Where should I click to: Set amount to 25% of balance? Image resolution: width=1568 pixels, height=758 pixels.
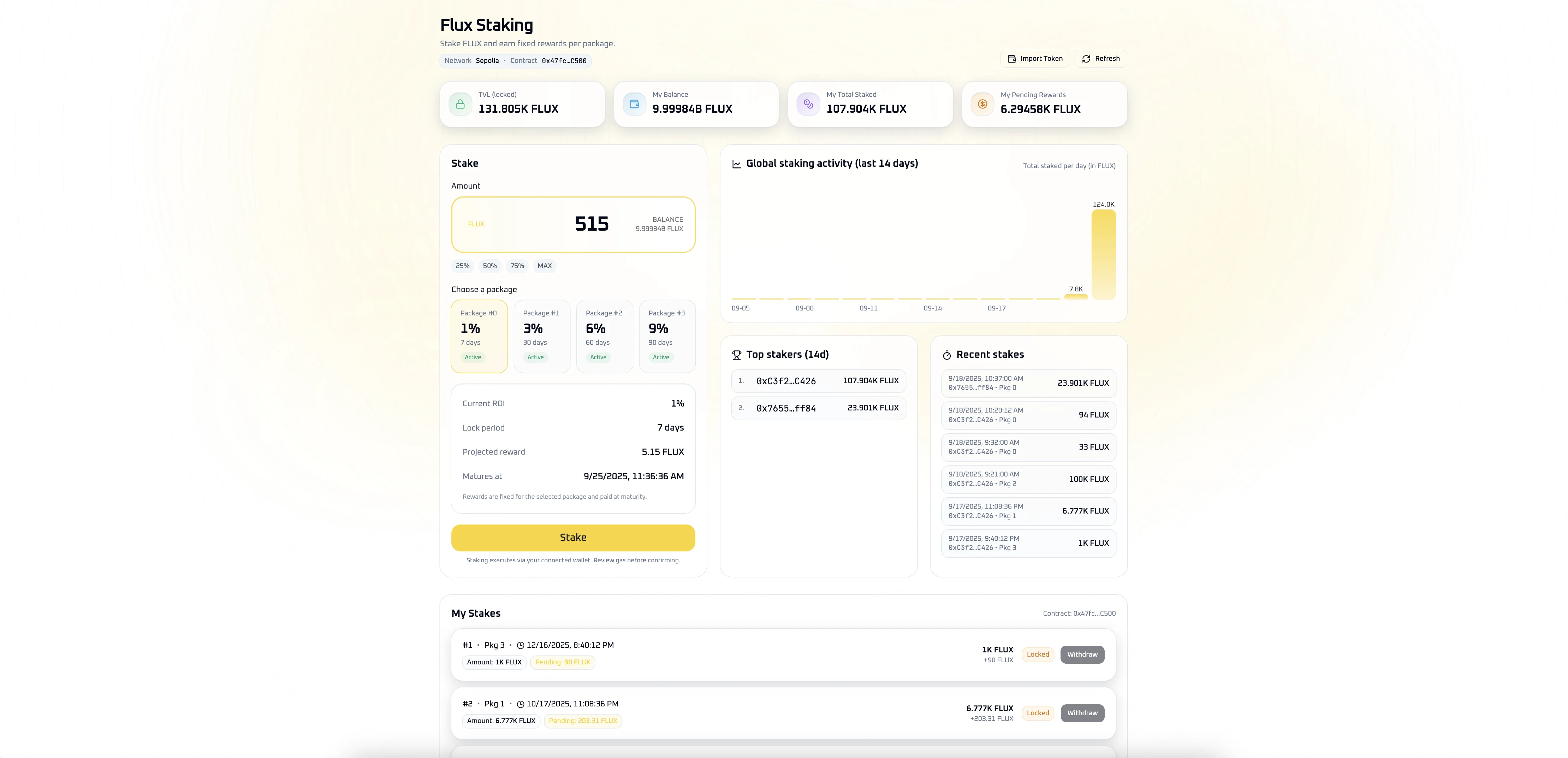463,266
